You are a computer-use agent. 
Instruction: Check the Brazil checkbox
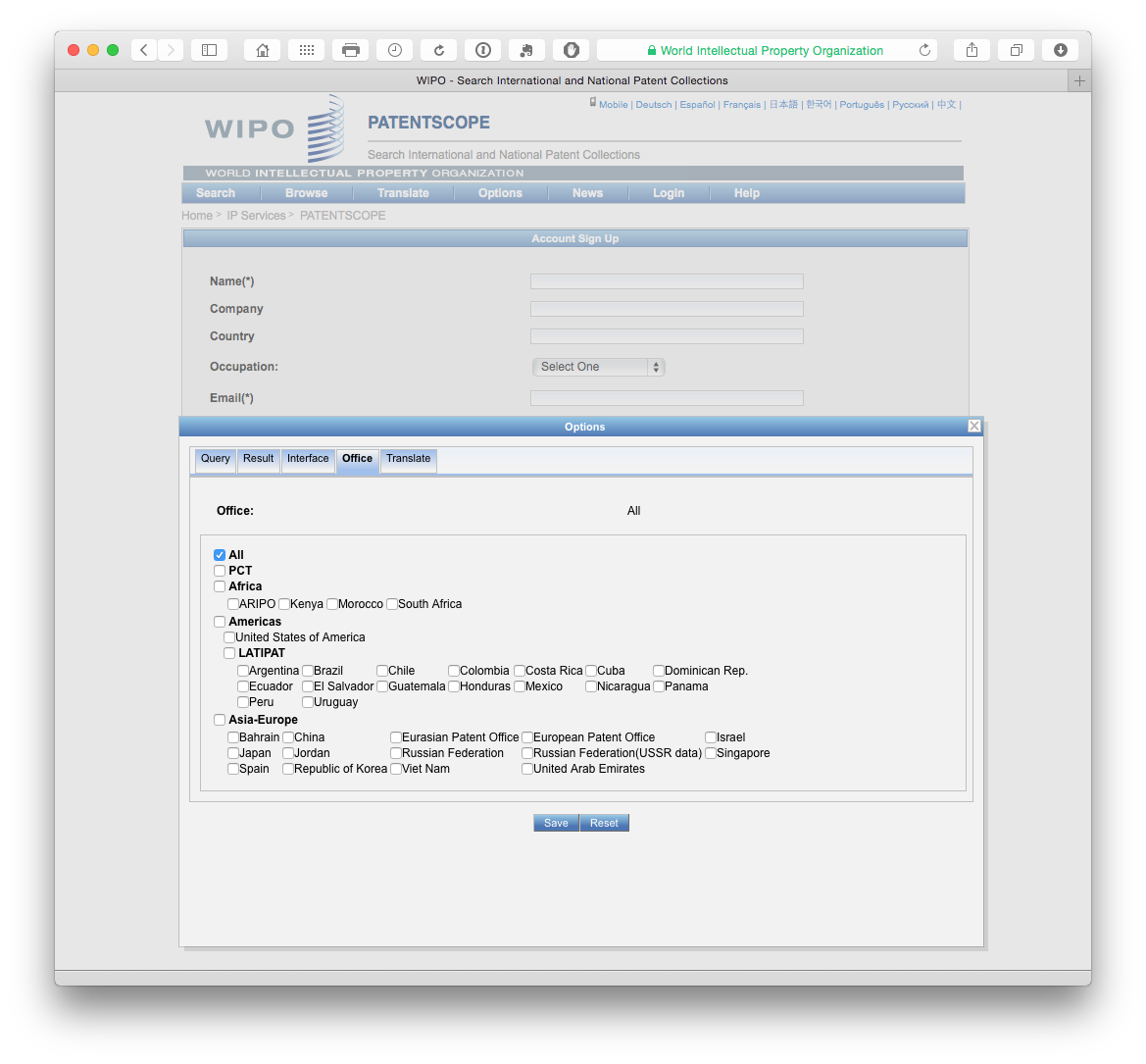(308, 671)
